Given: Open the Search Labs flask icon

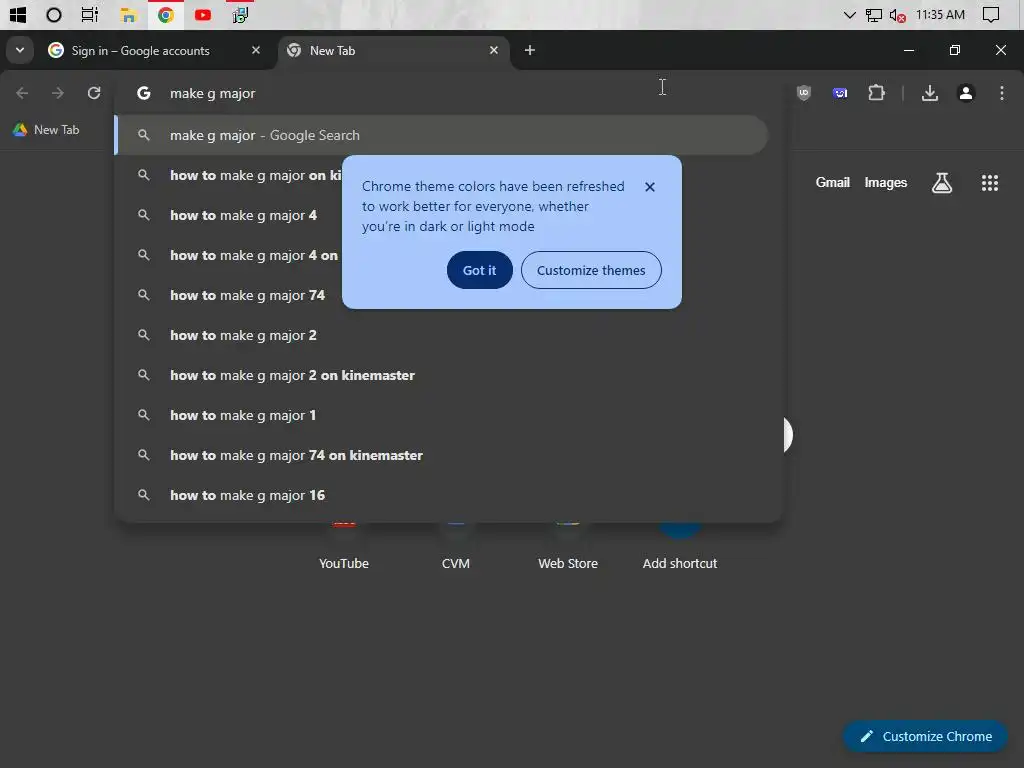Looking at the screenshot, I should [942, 183].
